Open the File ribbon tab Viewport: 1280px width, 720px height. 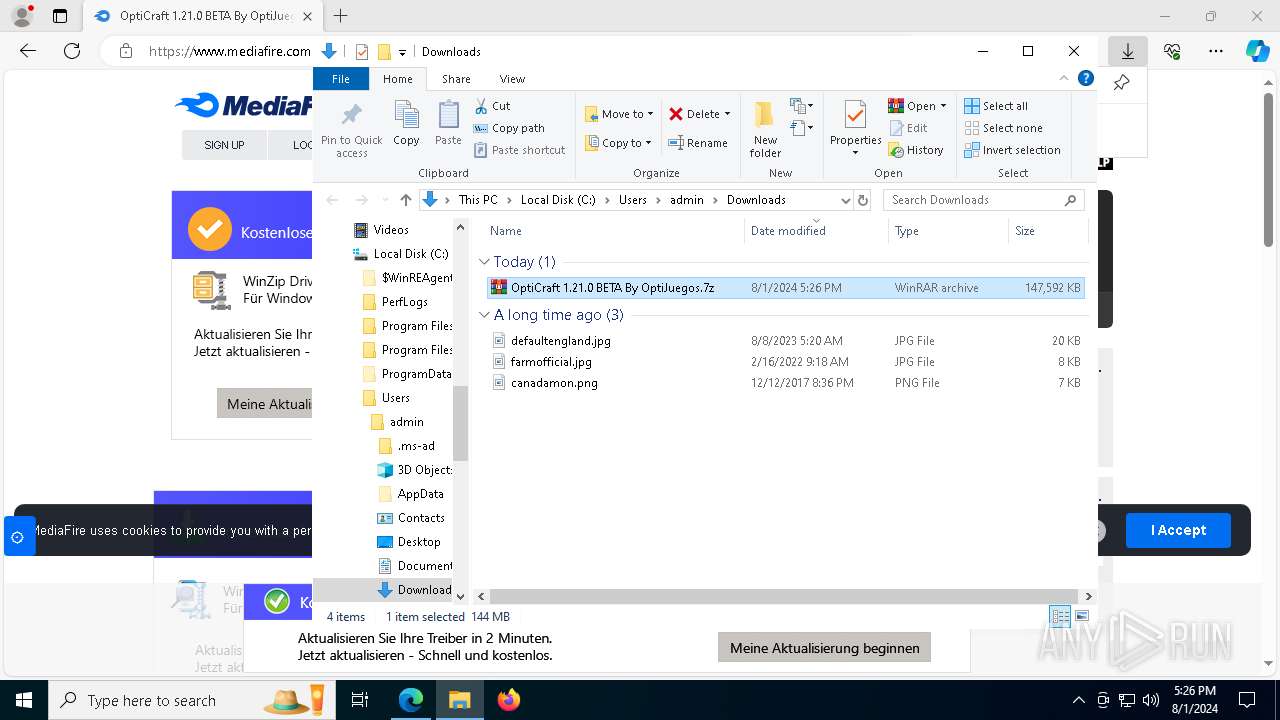click(341, 79)
